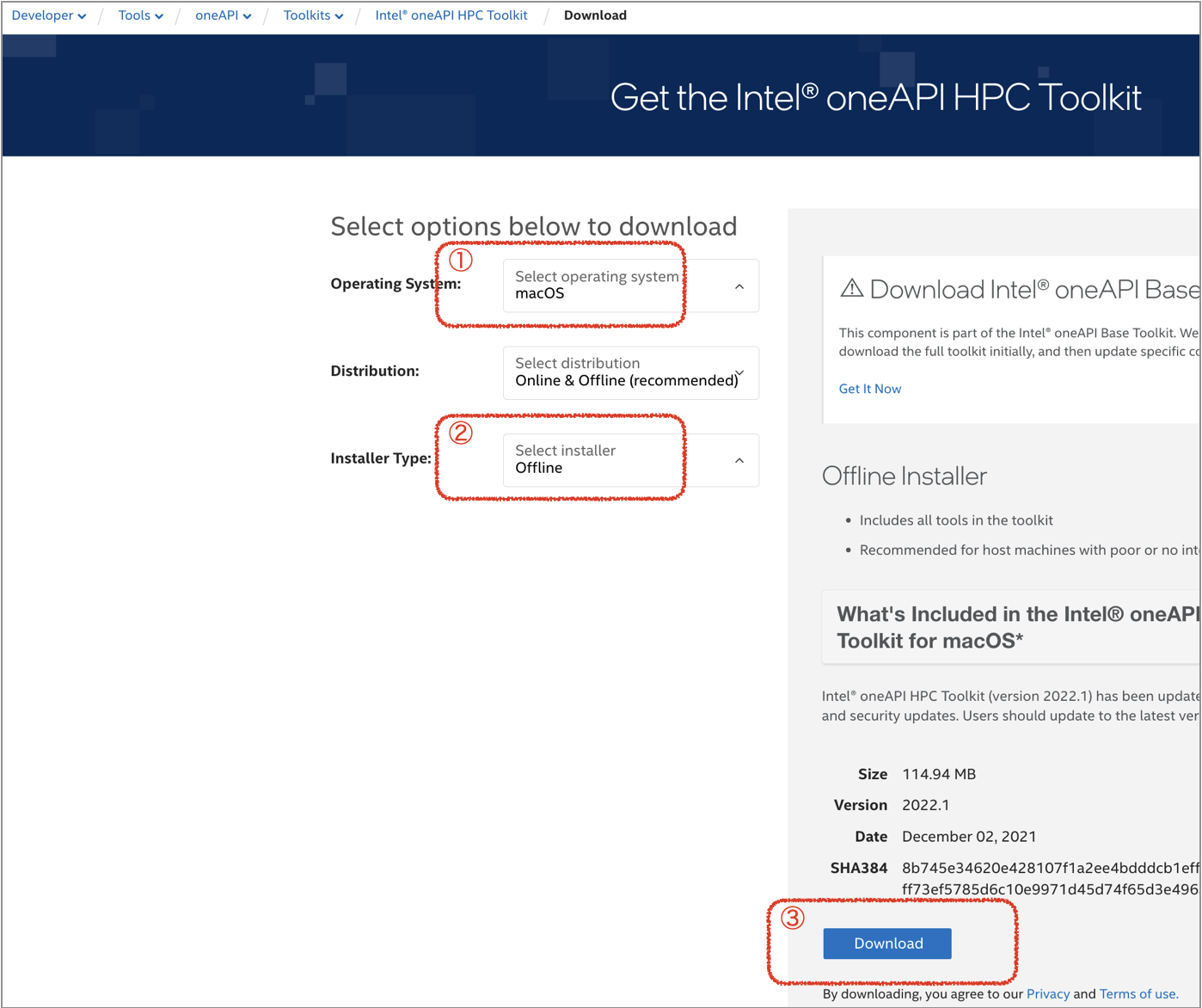Go to Intel oneAPI HPC Toolkit breadcrumb

click(451, 15)
